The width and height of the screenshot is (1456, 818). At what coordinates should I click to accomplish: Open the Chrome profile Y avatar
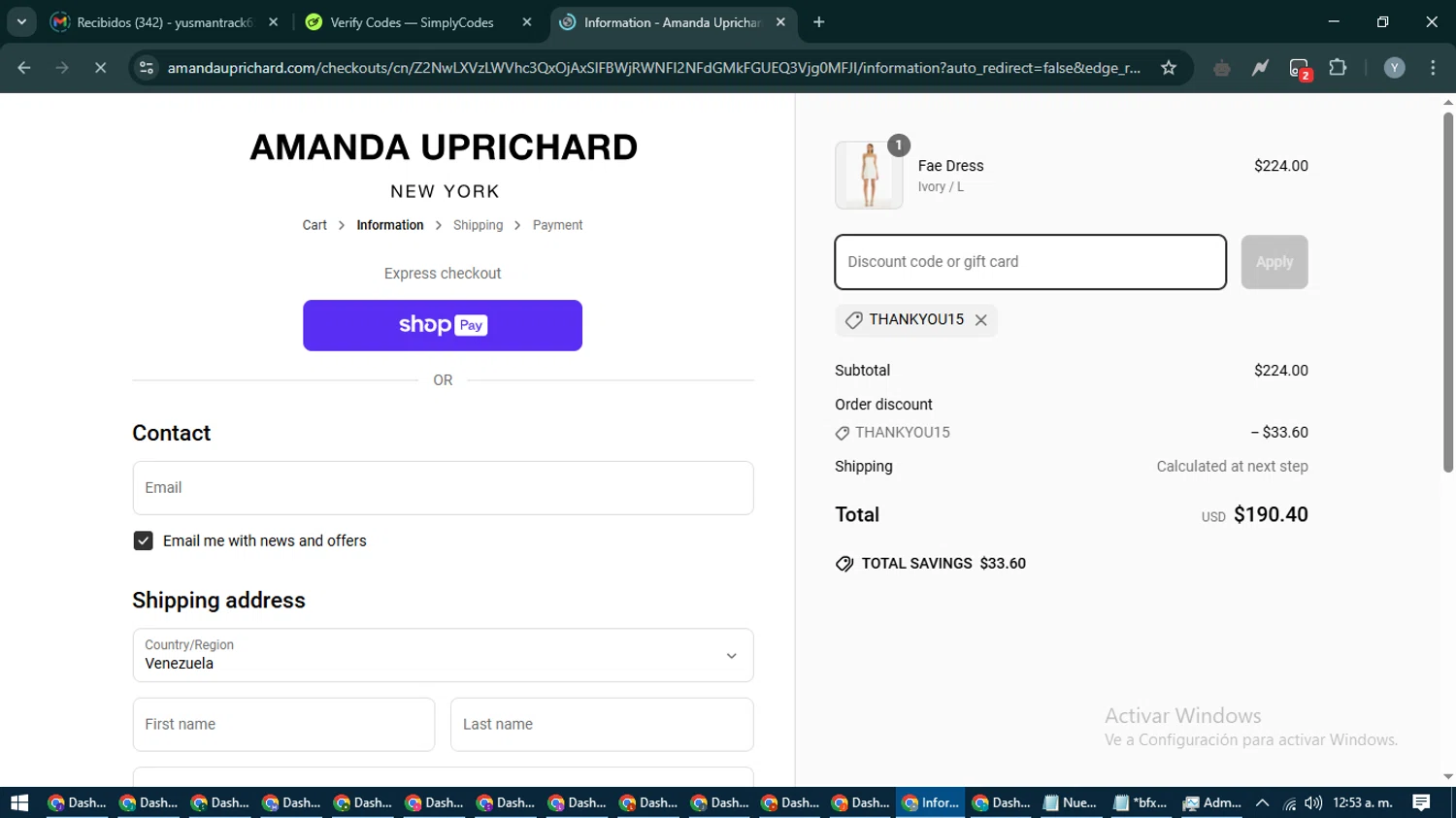tap(1395, 68)
